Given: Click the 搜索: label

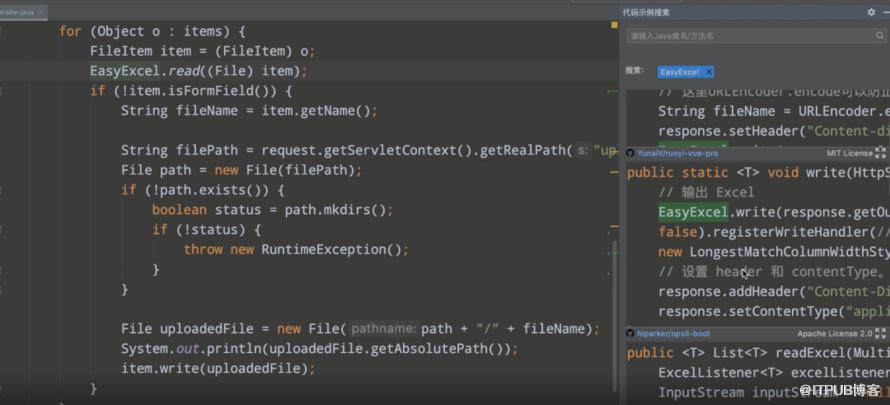Looking at the screenshot, I should (635, 71).
